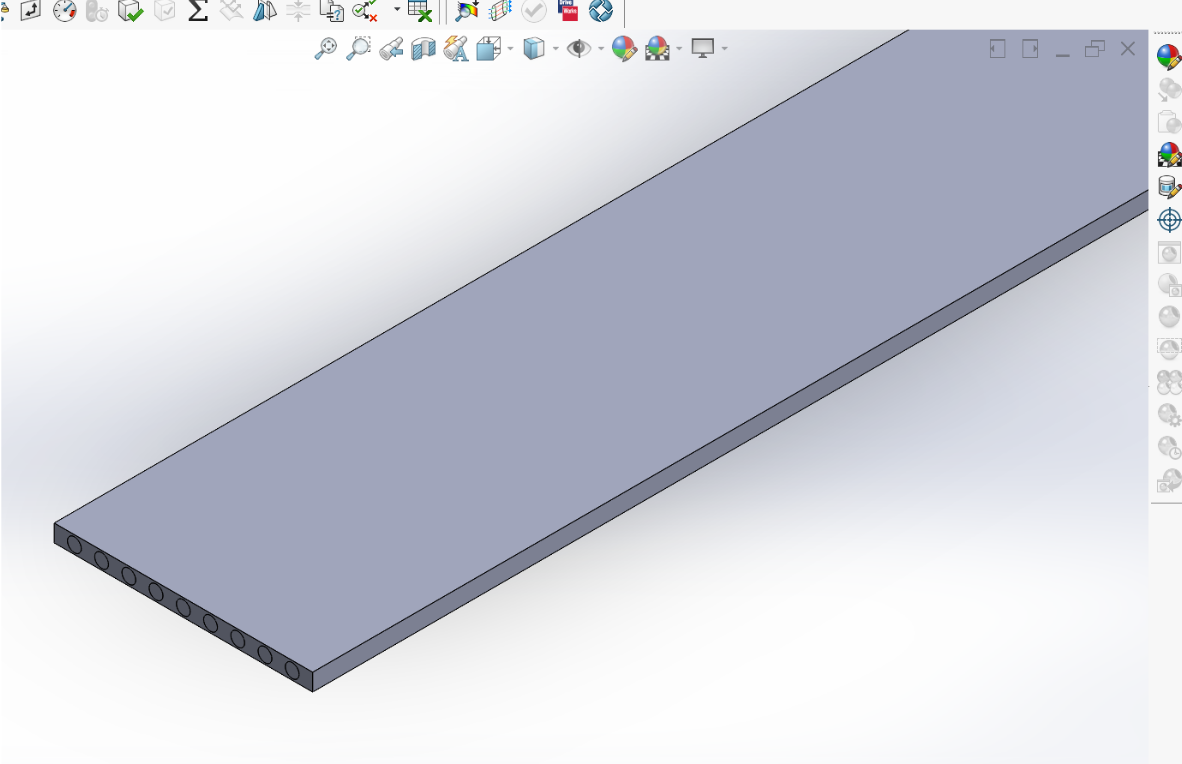Open the Edit Decal cylinder-with-pencil tool

point(1169,187)
